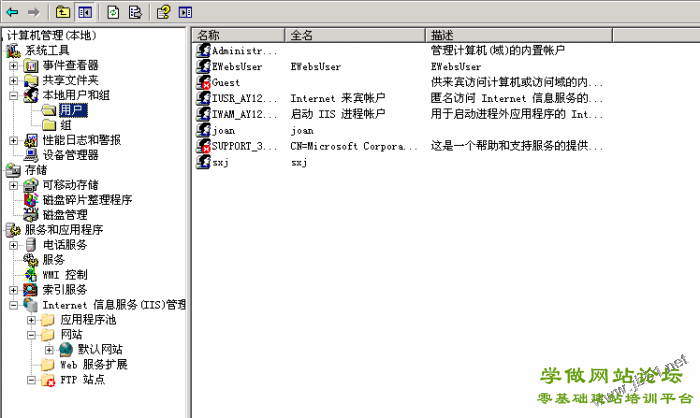Click the 事件查看器 icon
This screenshot has width=700, height=418.
[31, 66]
